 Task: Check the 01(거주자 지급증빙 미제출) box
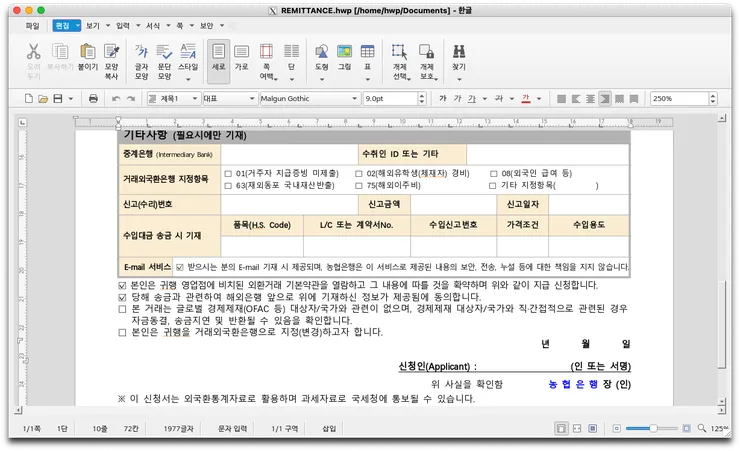pos(228,174)
